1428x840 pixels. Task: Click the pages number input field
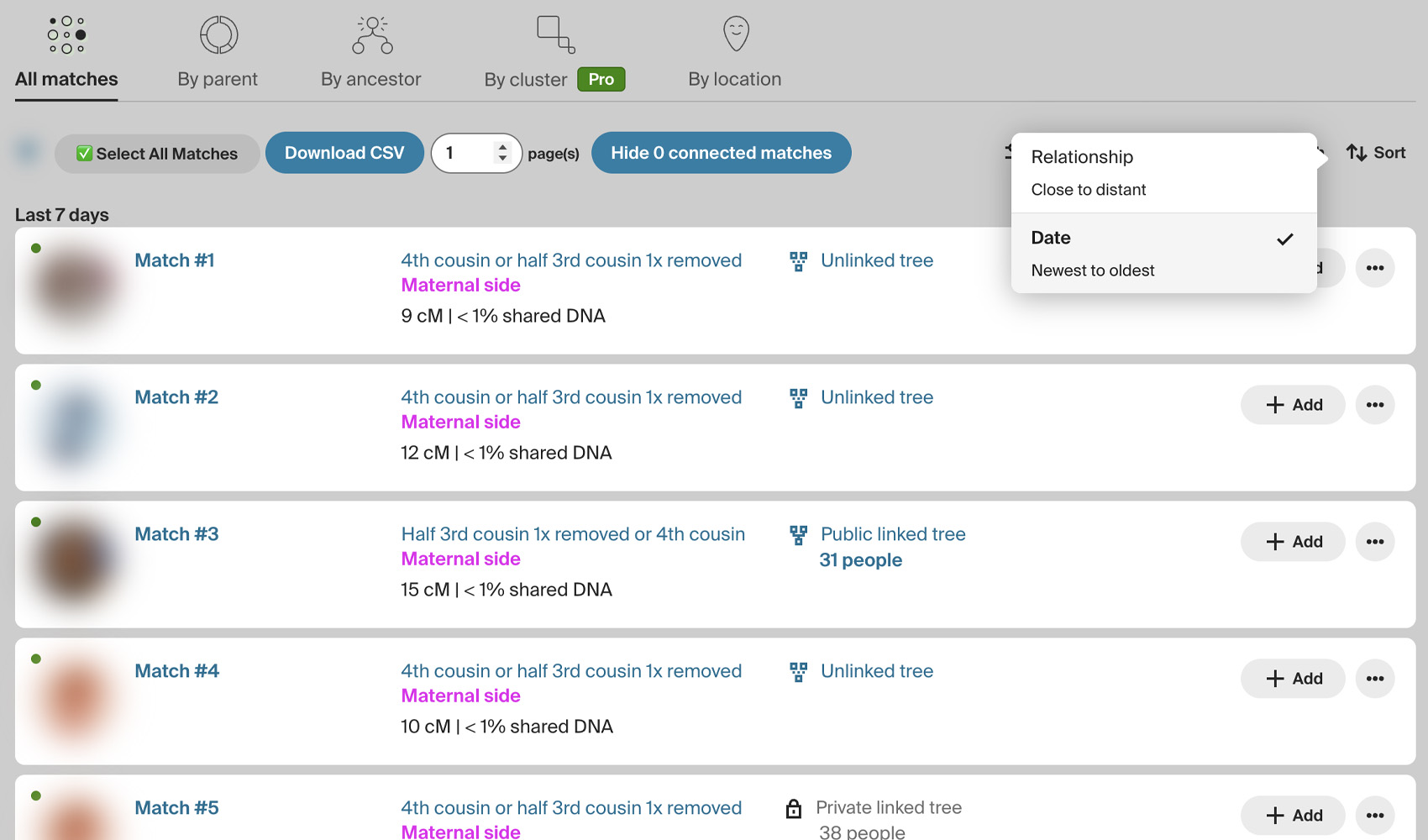pyautogui.click(x=466, y=154)
